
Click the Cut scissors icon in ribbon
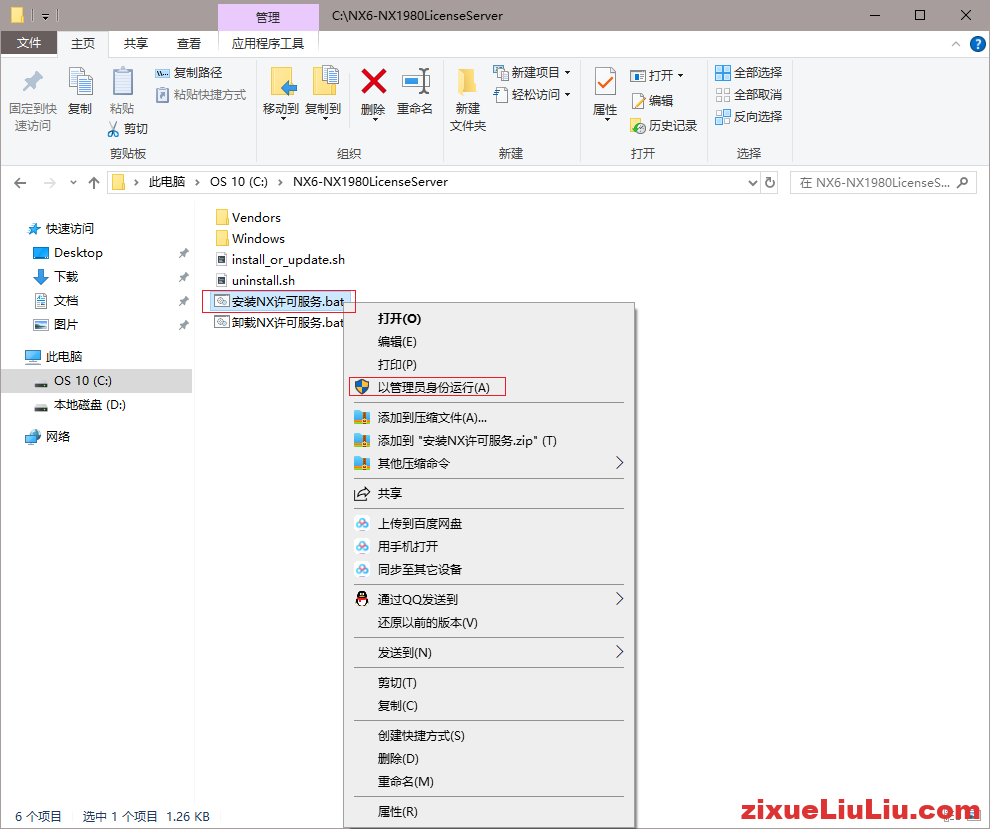point(116,129)
